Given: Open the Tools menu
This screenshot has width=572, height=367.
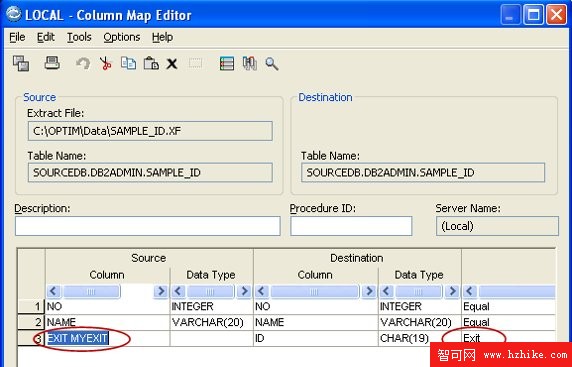Looking at the screenshot, I should (79, 37).
